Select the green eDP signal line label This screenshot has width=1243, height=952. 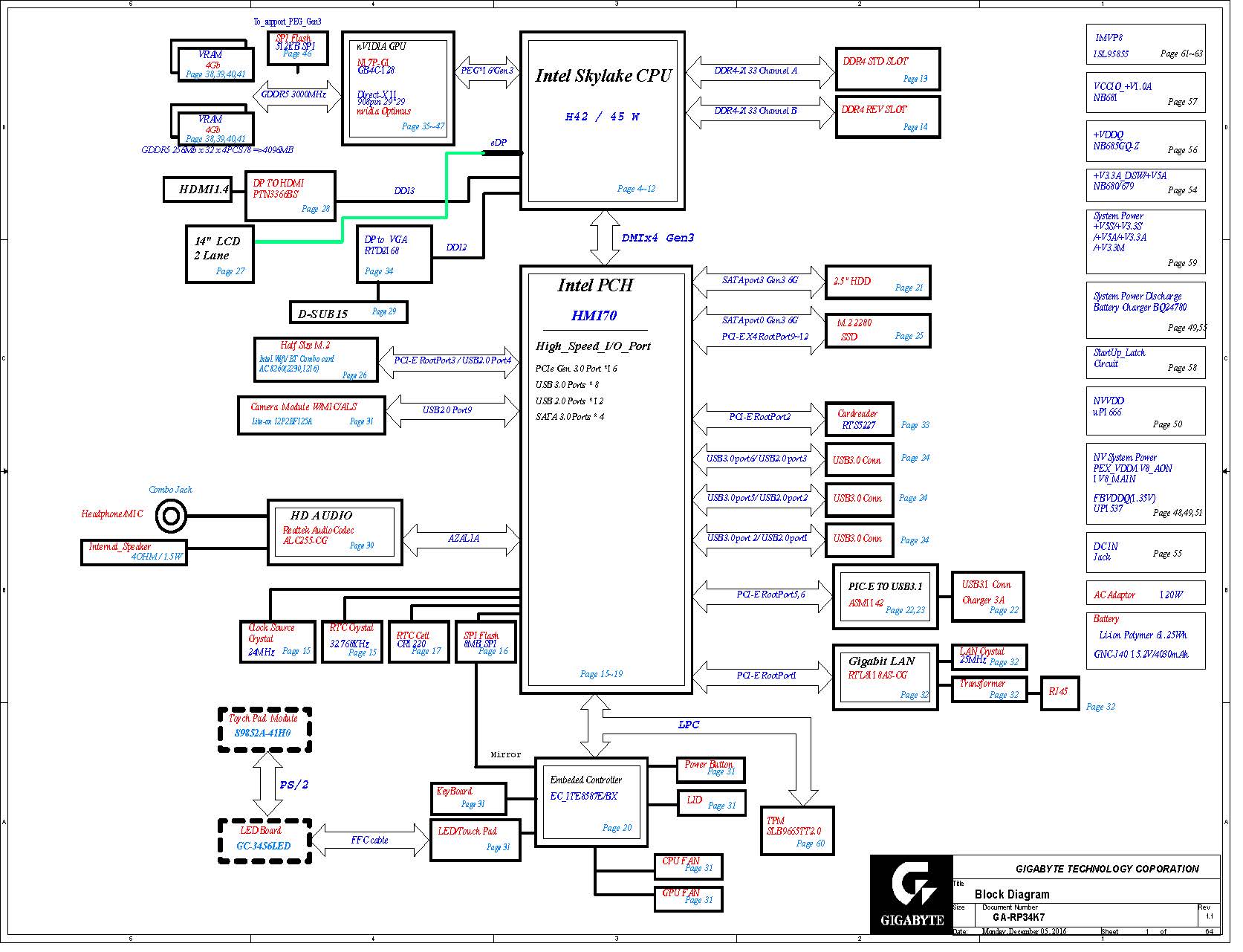(499, 142)
